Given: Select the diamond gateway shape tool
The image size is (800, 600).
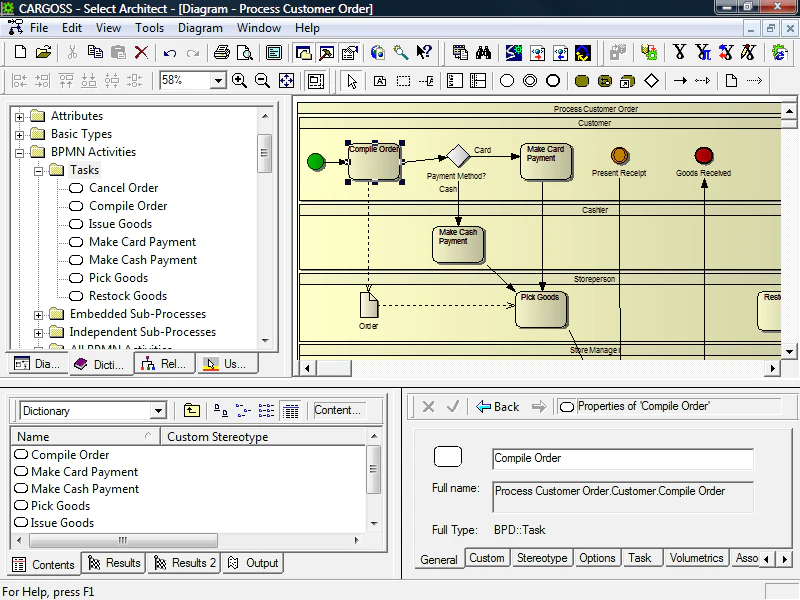Looking at the screenshot, I should (652, 81).
